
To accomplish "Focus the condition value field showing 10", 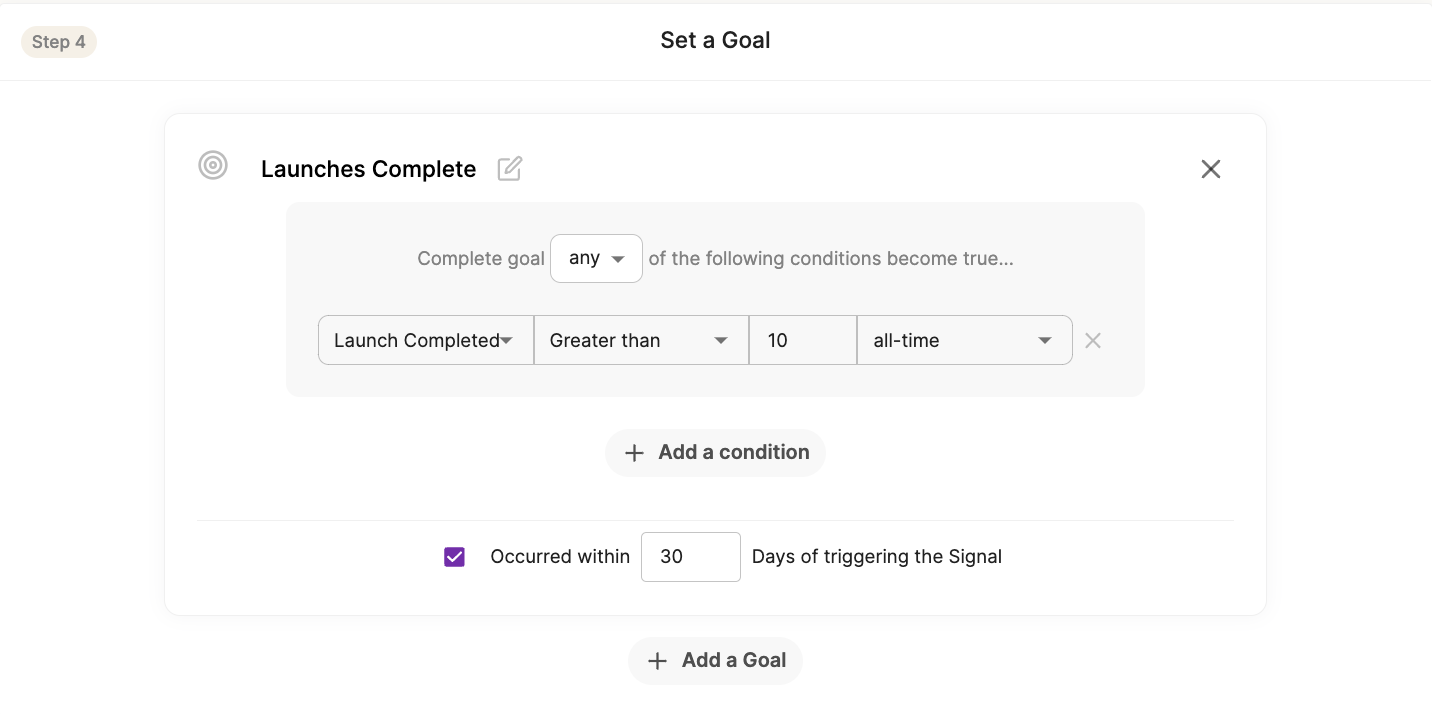I will pos(802,341).
